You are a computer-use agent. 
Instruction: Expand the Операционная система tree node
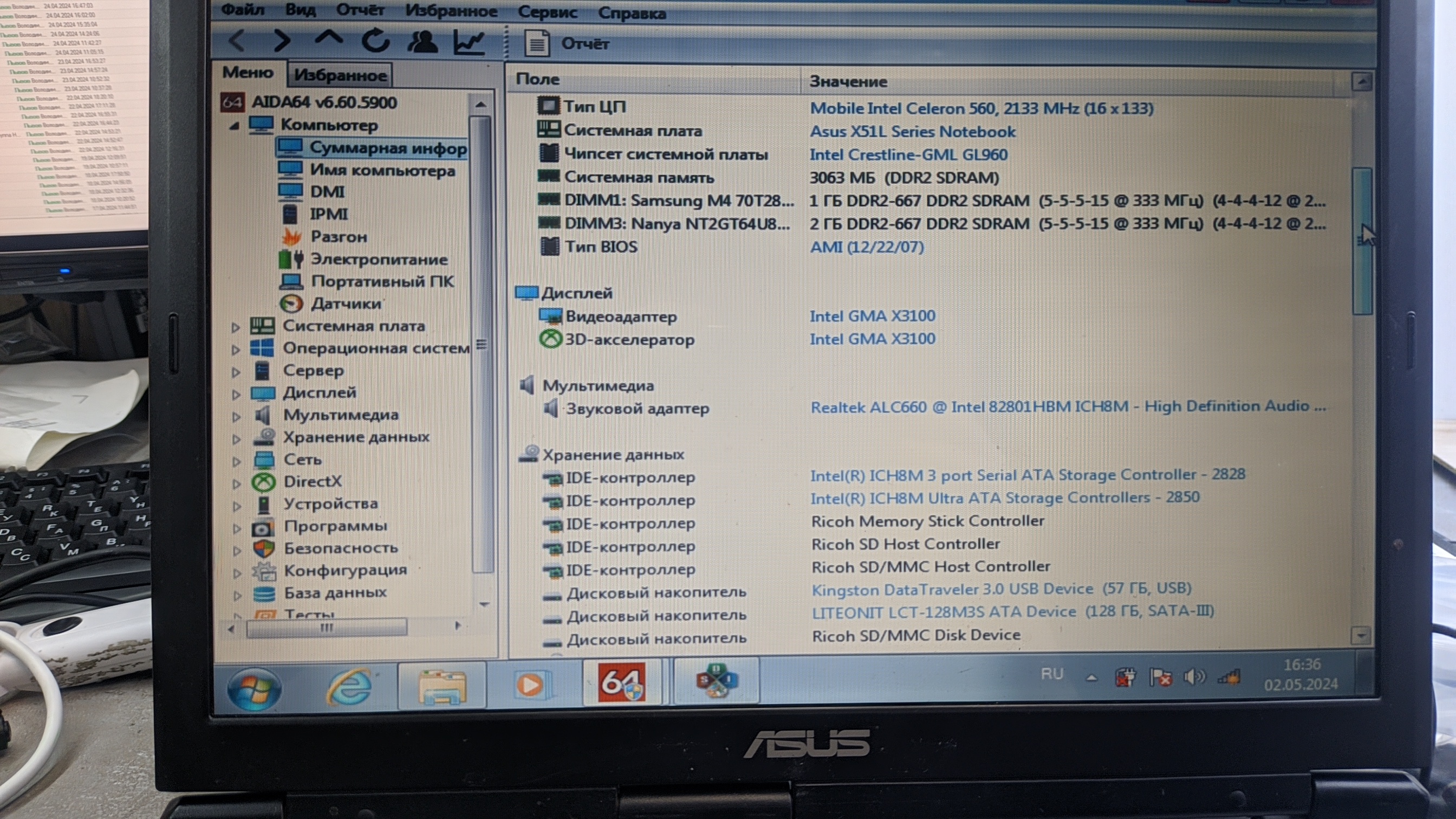click(236, 349)
